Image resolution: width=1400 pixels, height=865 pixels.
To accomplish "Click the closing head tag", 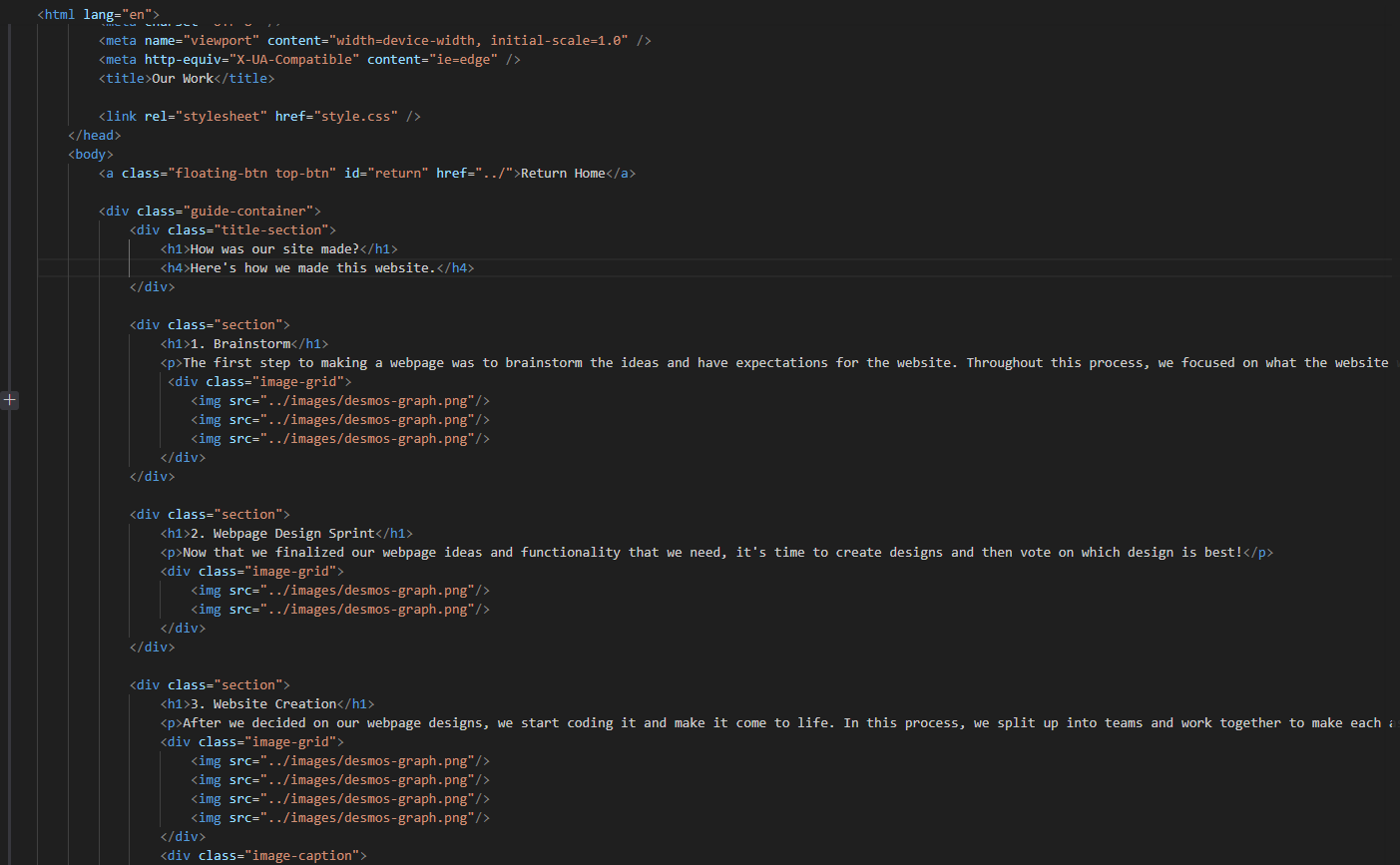I will tap(95, 136).
